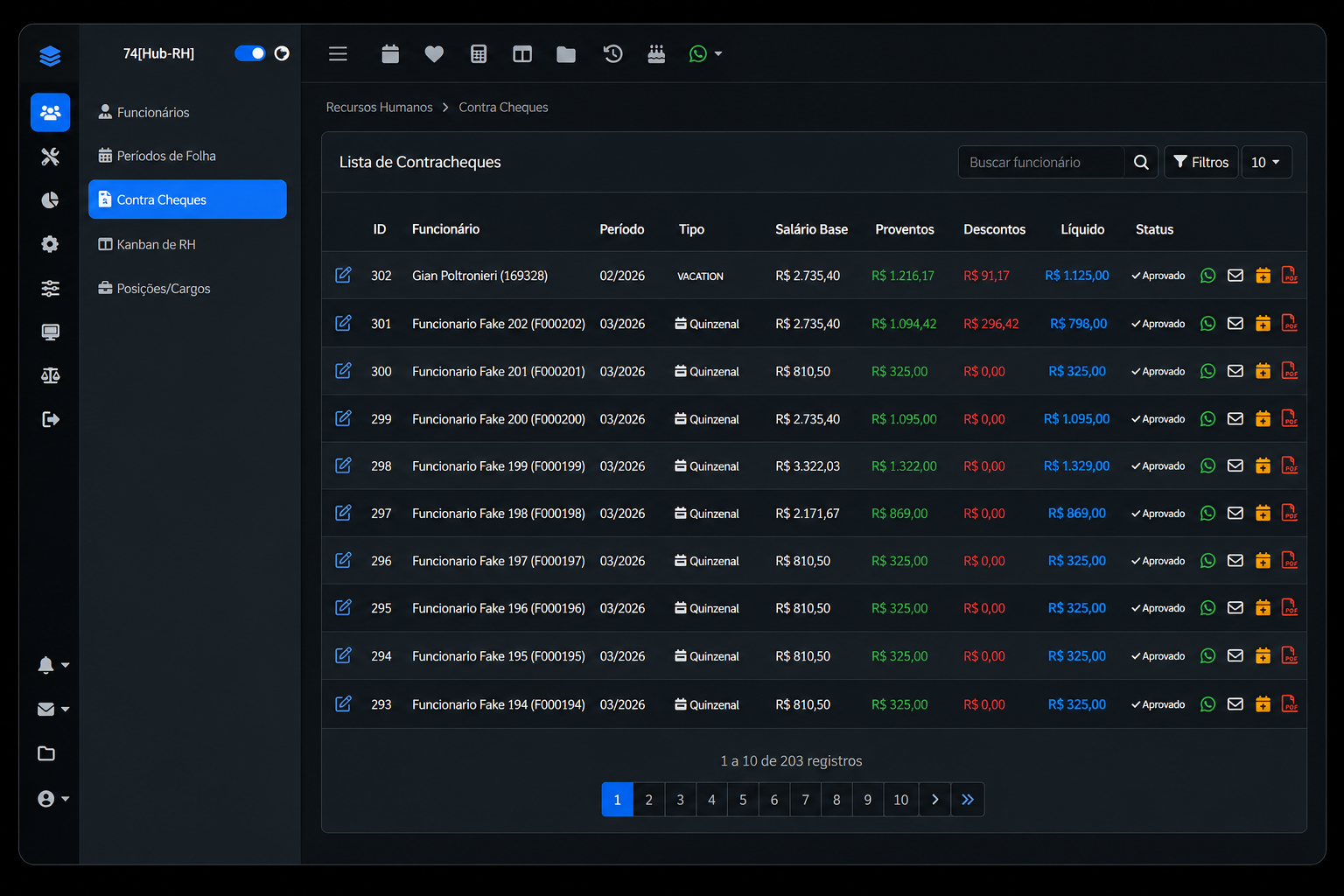This screenshot has width=1344, height=896.
Task: Open the folder icon in sidebar bottom
Action: pyautogui.click(x=46, y=753)
